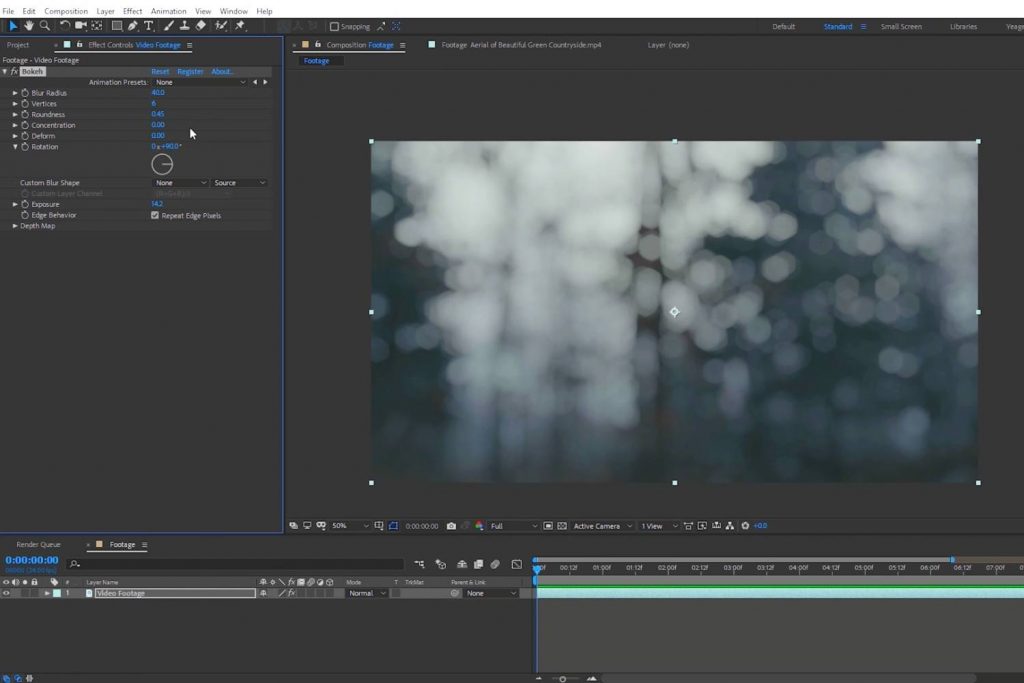Toggle the Blur Radius stopwatch
1024x683 pixels.
point(25,93)
